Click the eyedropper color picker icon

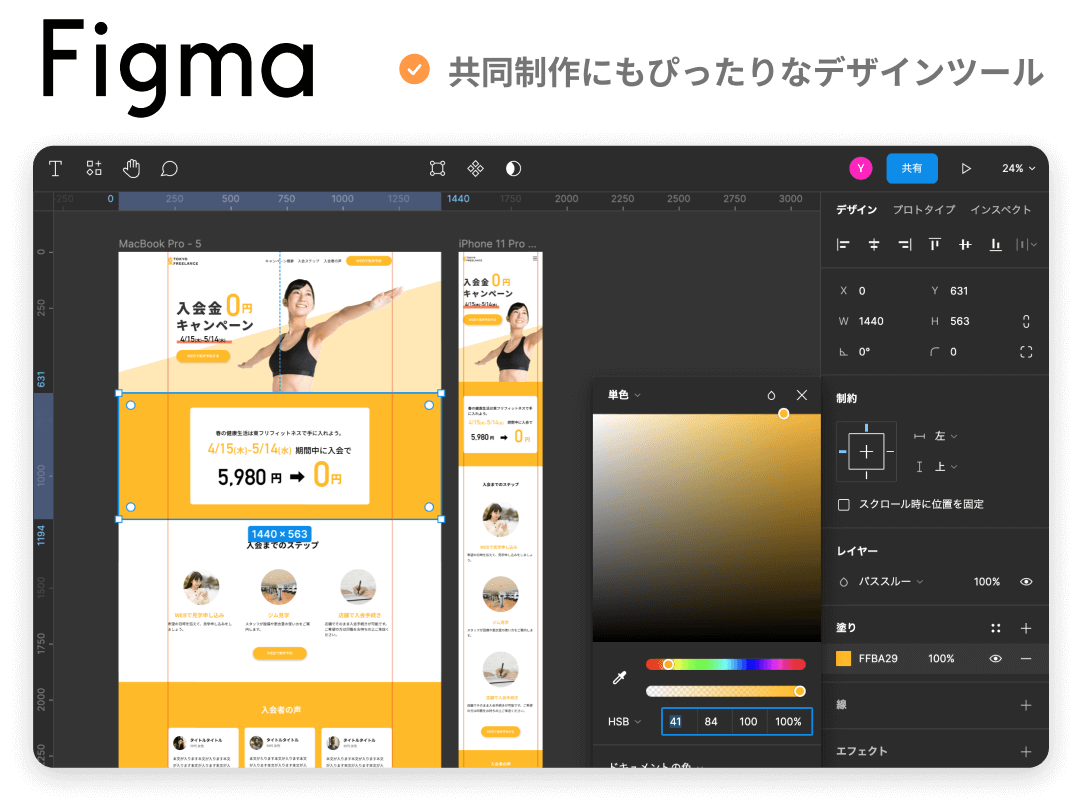(x=619, y=679)
